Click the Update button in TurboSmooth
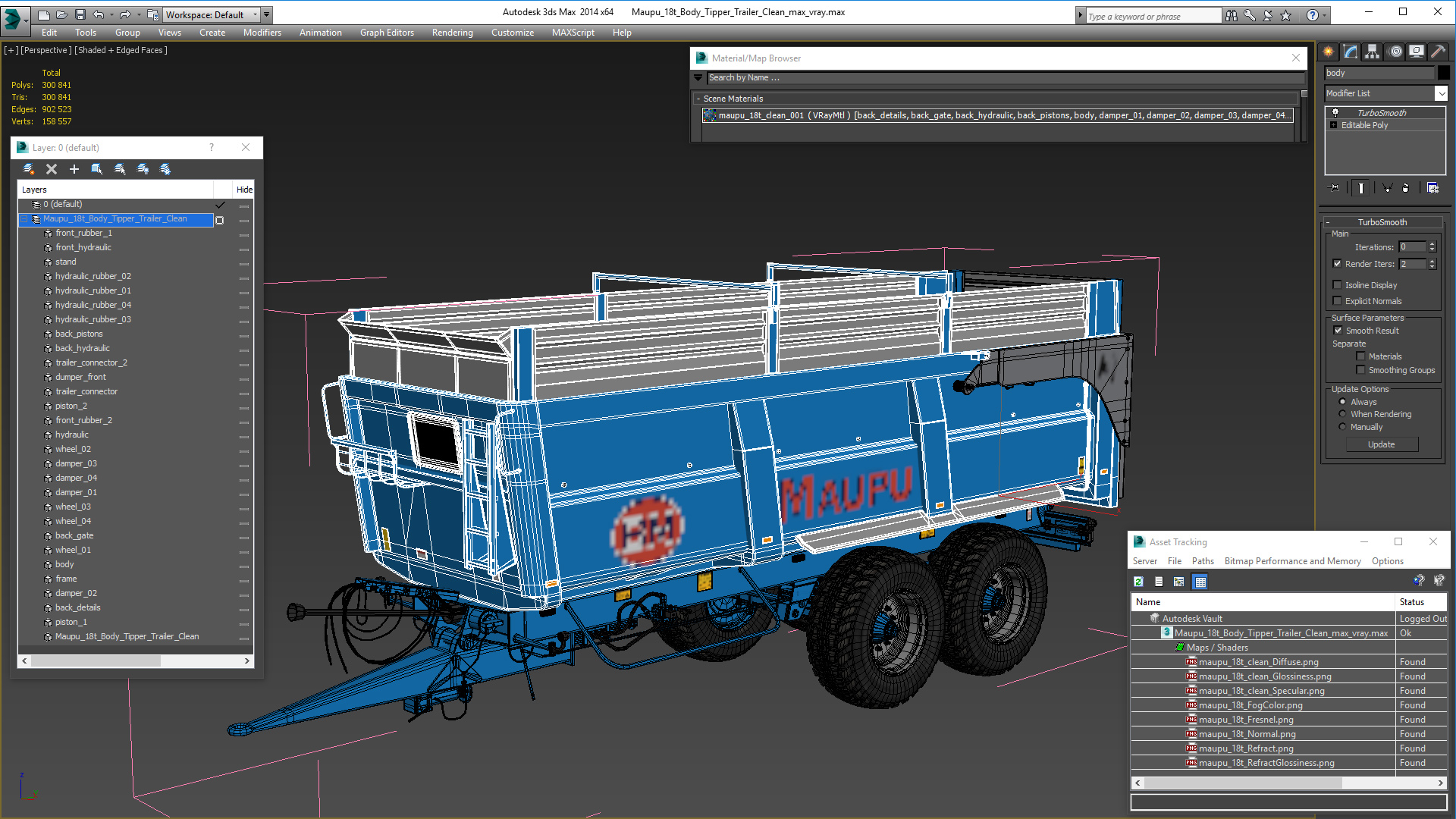The height and width of the screenshot is (819, 1456). 1382,444
